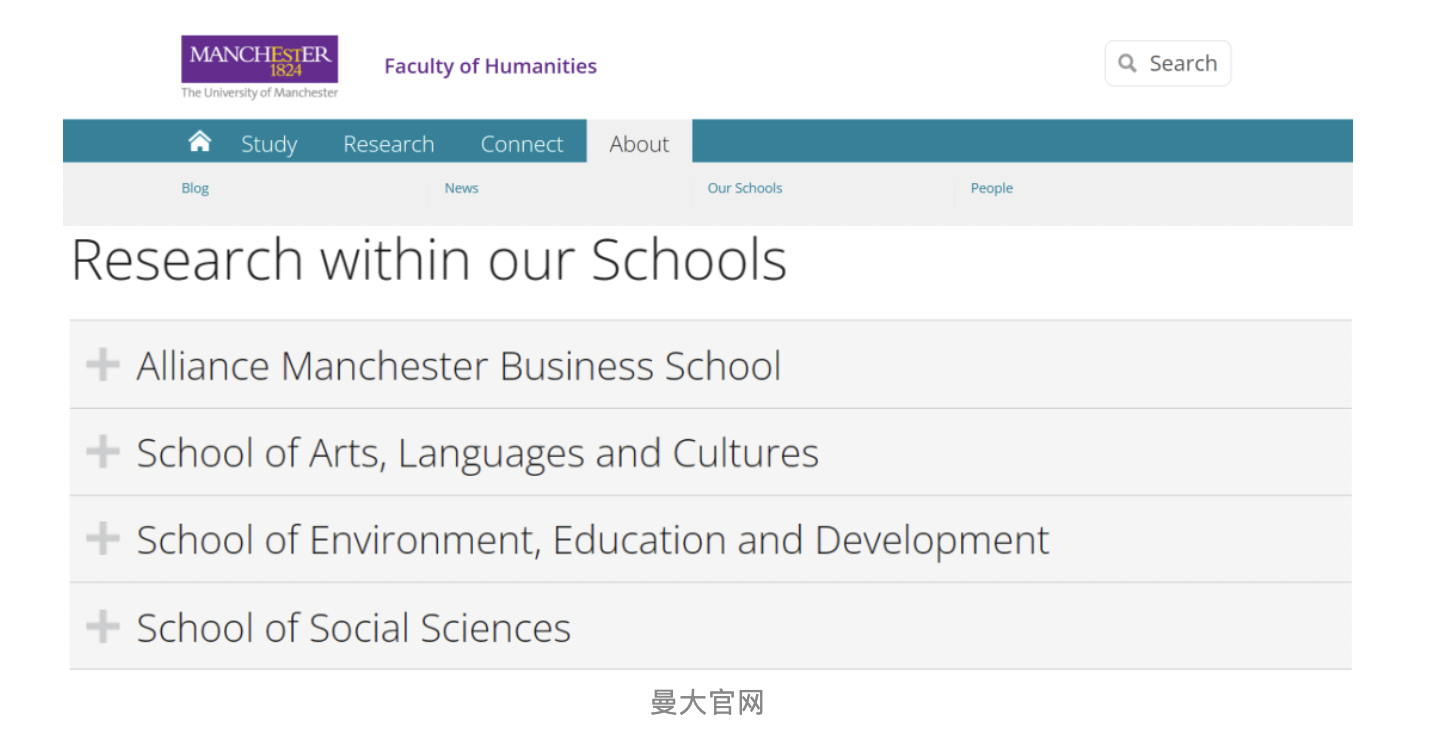This screenshot has width=1446, height=746.
Task: Open the Connect menu
Action: [x=522, y=144]
